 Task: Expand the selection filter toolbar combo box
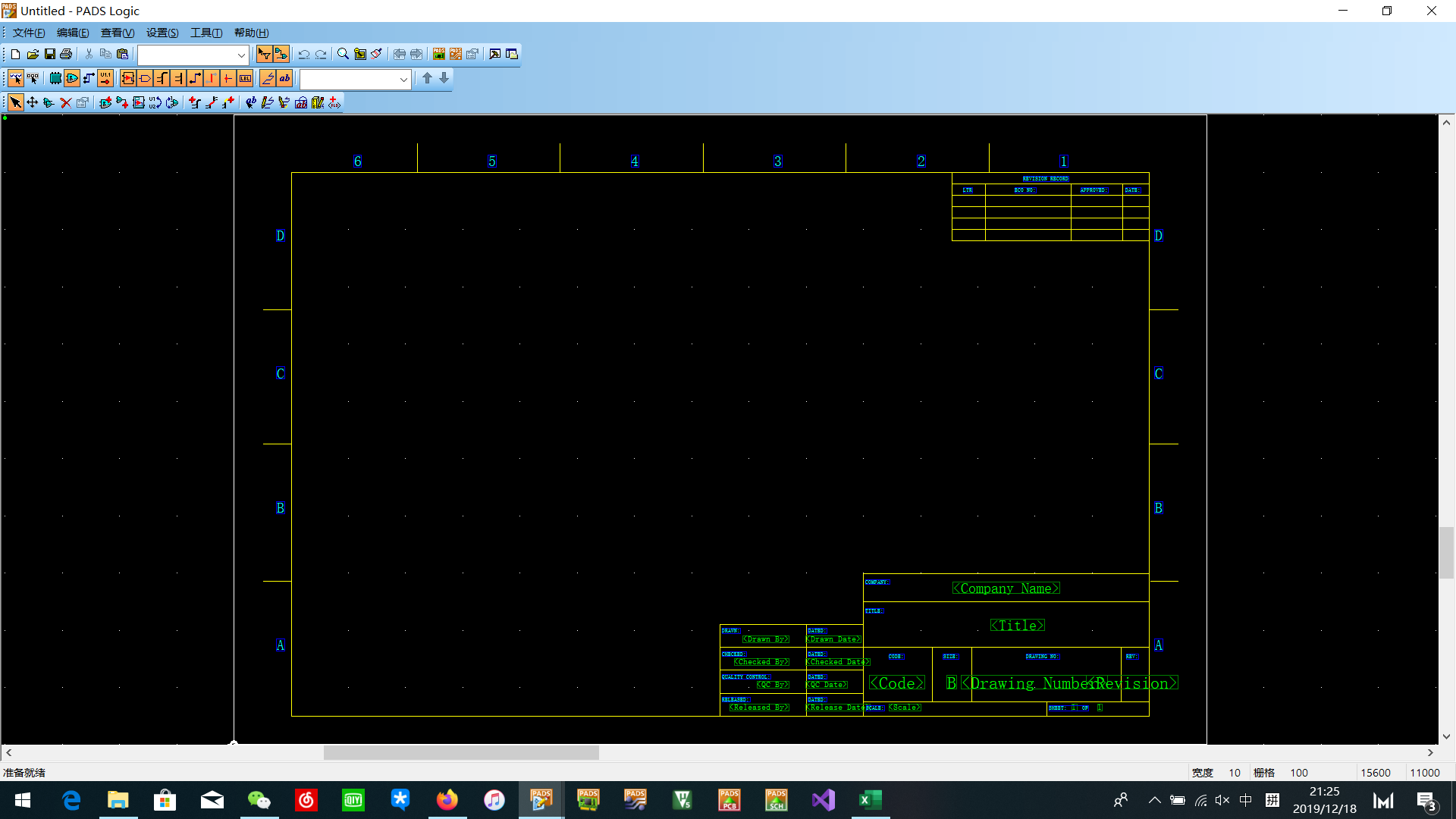pyautogui.click(x=403, y=79)
